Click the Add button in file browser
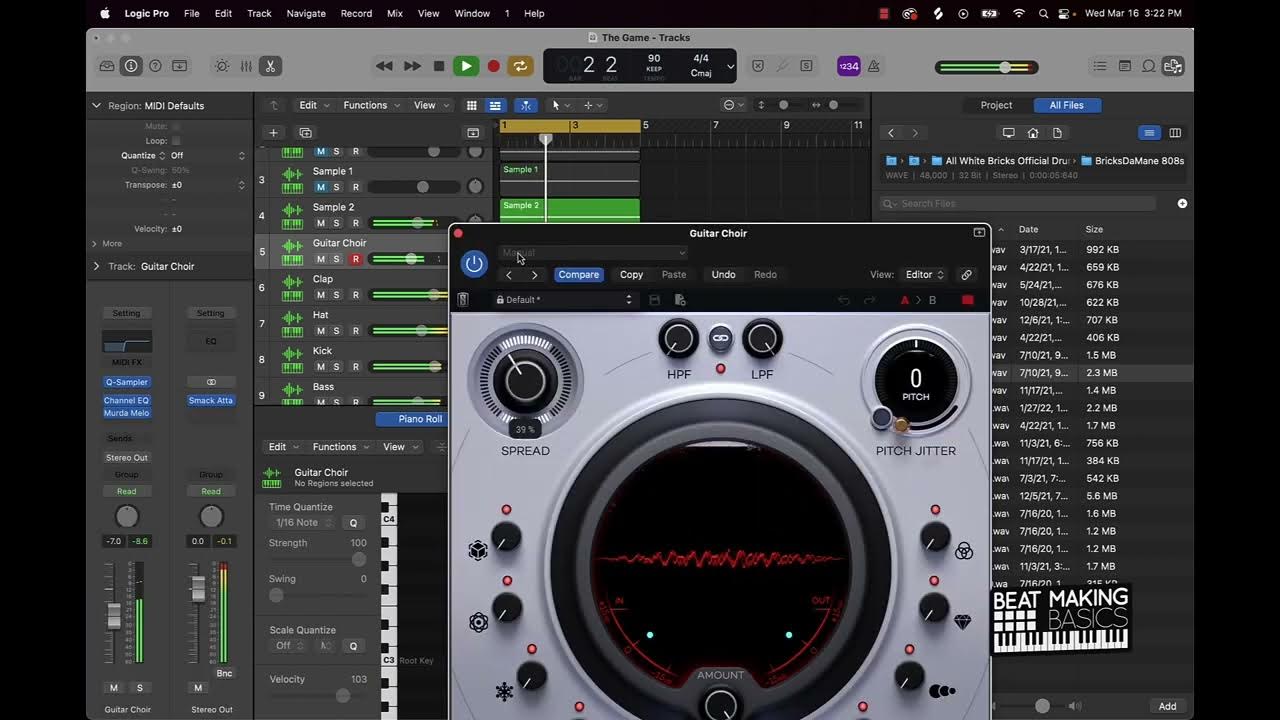This screenshot has height=720, width=1280. pos(1167,706)
